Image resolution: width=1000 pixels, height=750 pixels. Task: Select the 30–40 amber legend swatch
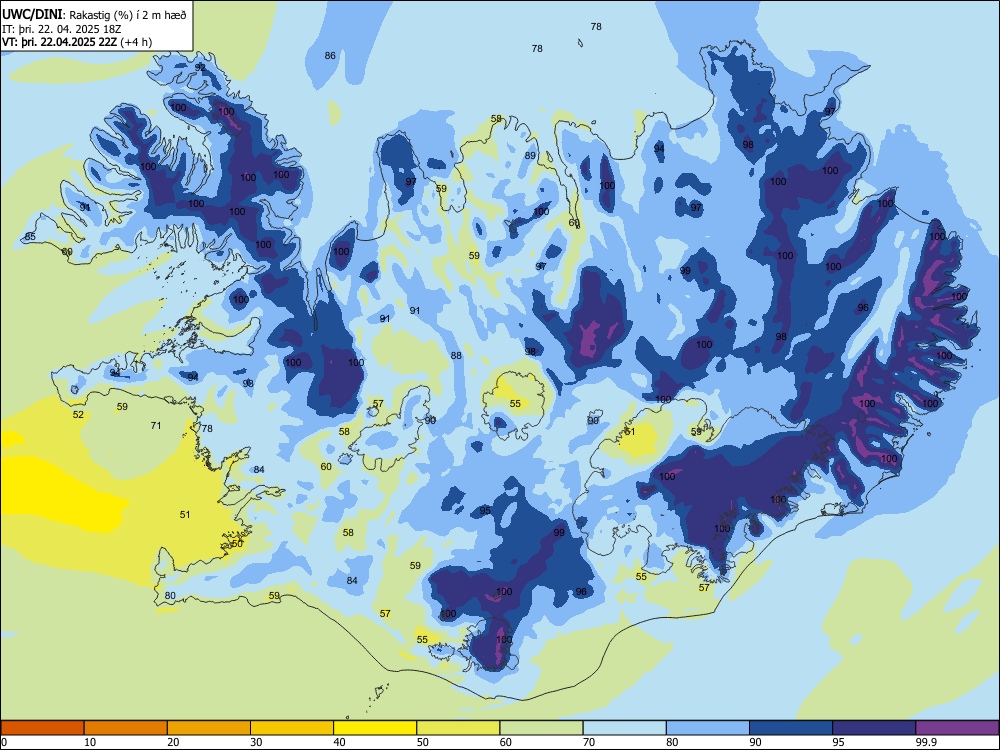[x=292, y=728]
